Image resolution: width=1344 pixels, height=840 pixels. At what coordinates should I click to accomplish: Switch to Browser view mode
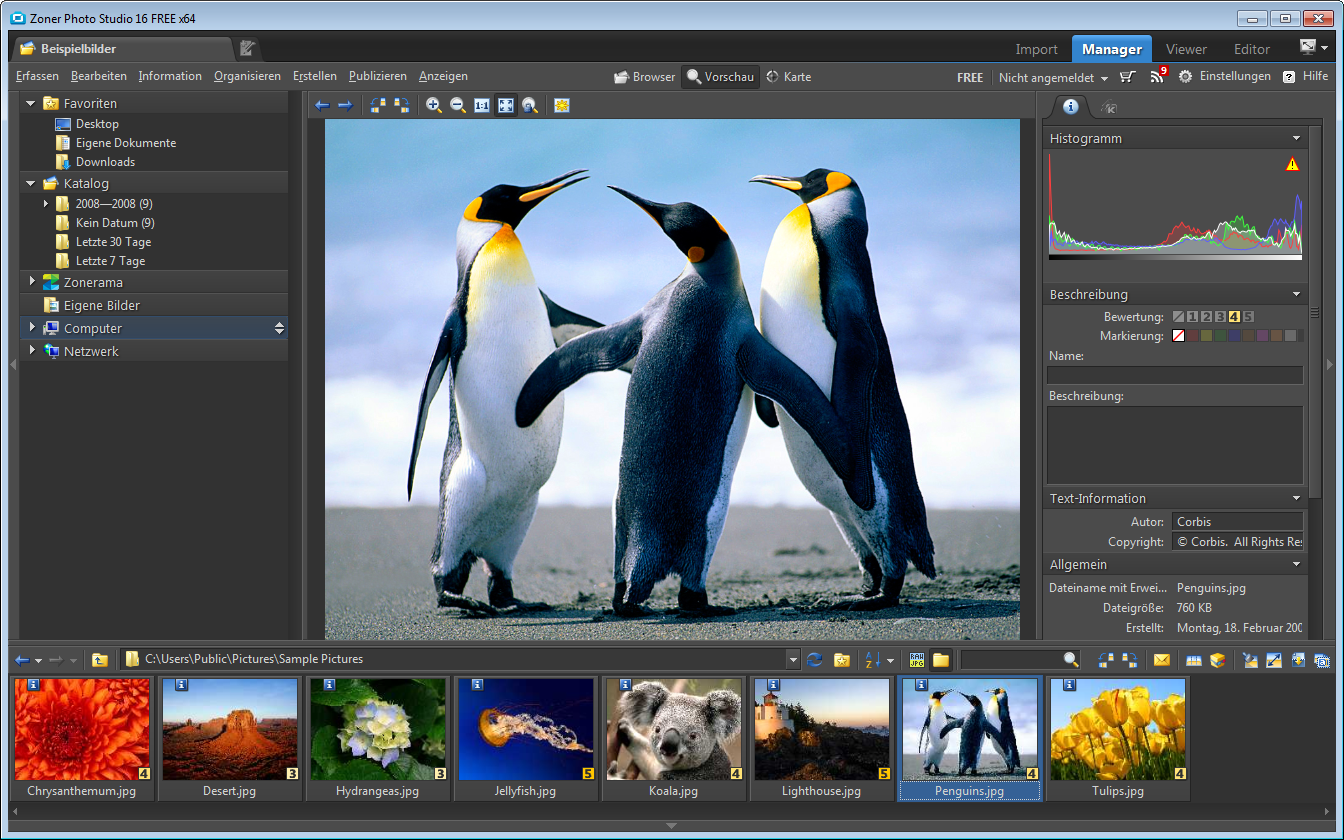coord(644,77)
